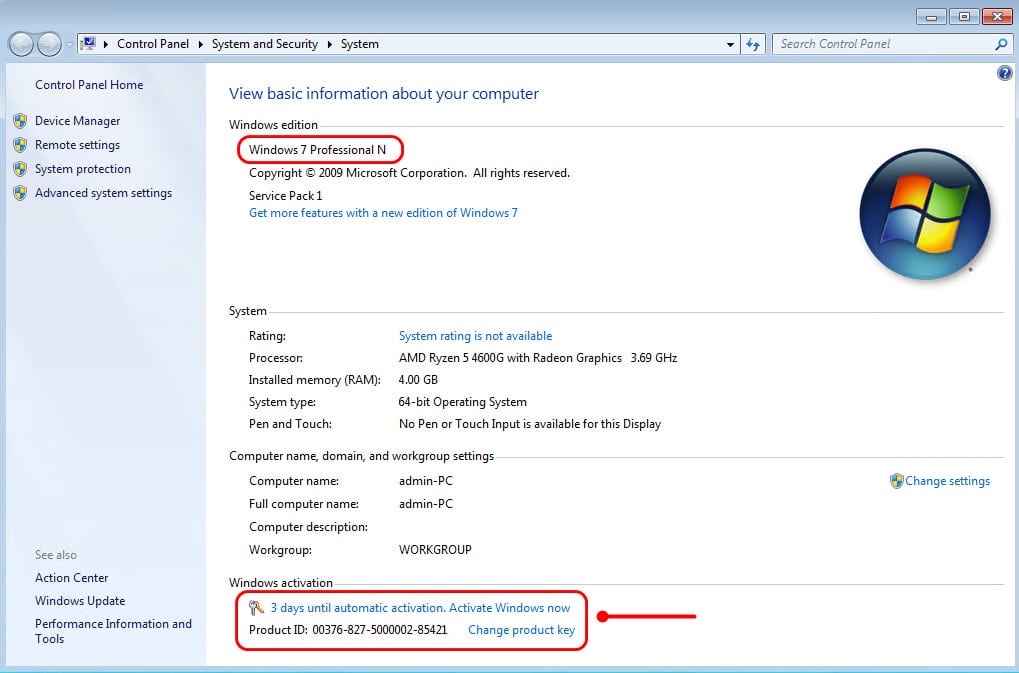Click the shield icon beside Change settings
Screen dimensions: 1019x673
pyautogui.click(x=897, y=481)
